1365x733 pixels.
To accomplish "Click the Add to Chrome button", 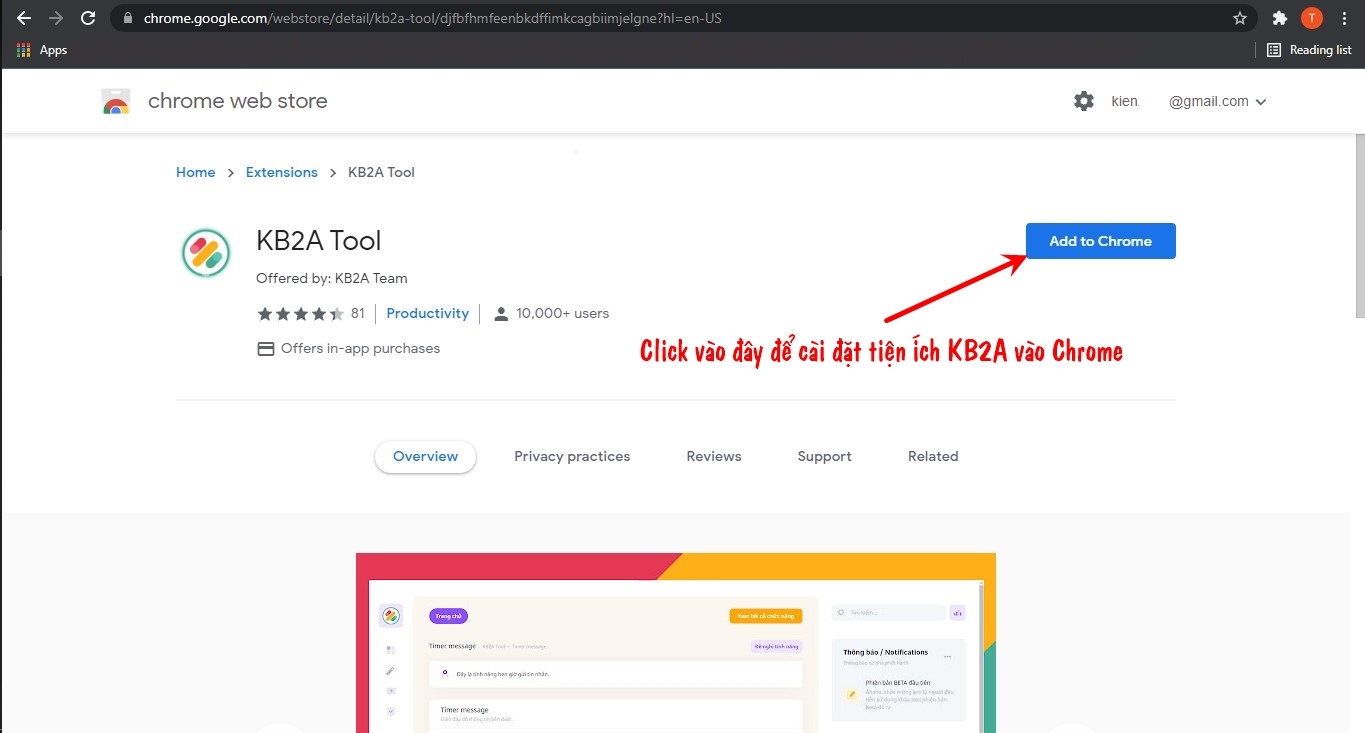I will point(1101,241).
